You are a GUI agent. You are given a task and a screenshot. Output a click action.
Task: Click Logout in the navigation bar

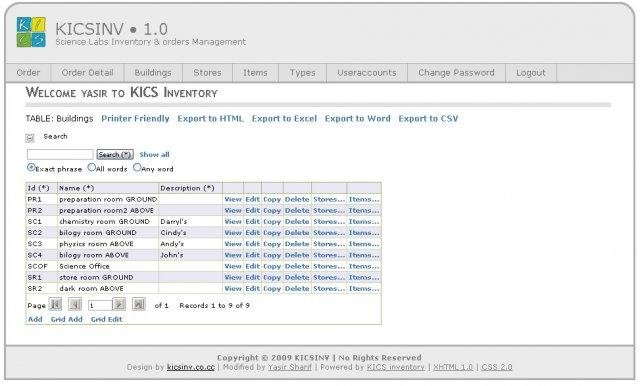click(531, 73)
